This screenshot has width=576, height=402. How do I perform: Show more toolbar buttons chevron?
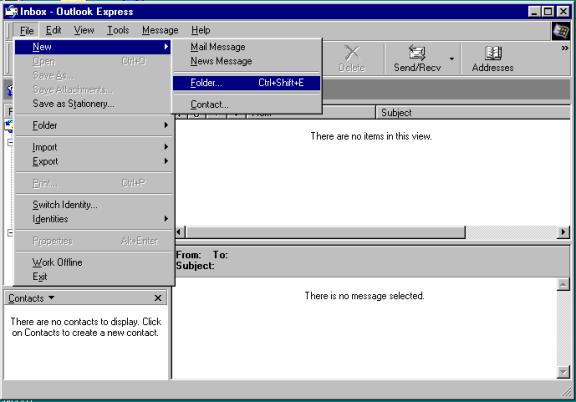[x=565, y=48]
